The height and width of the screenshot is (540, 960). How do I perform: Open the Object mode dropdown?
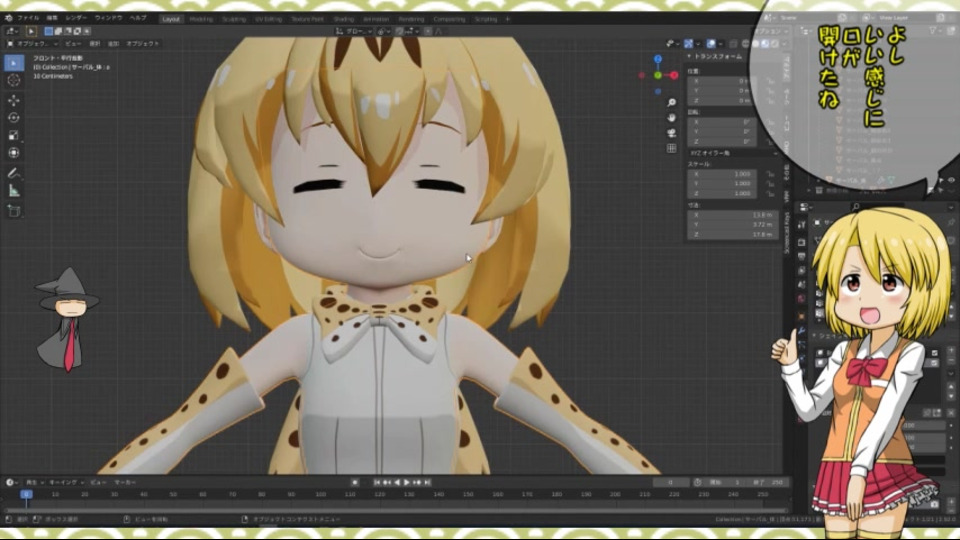[x=32, y=43]
